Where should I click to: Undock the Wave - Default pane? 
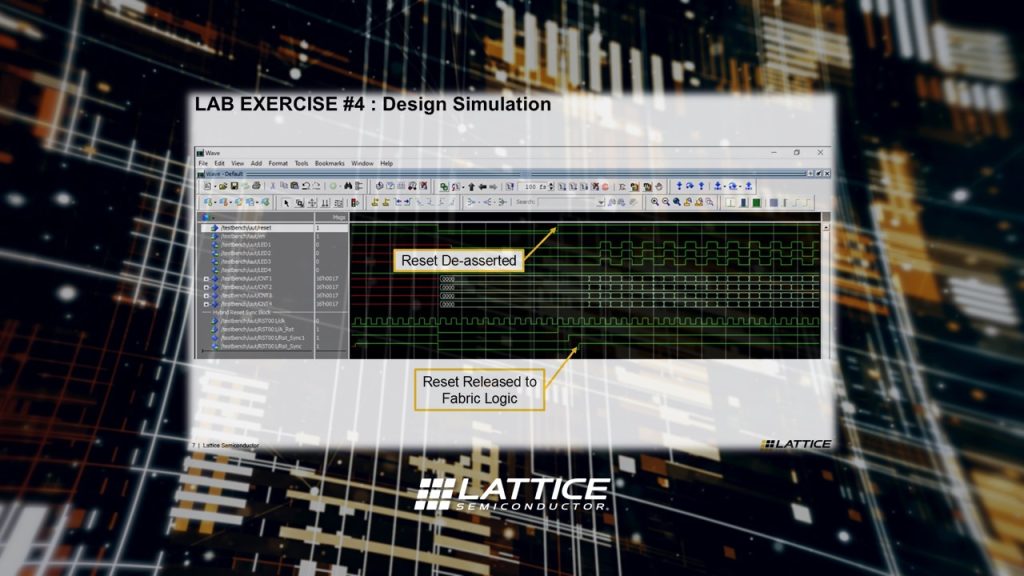(x=818, y=174)
